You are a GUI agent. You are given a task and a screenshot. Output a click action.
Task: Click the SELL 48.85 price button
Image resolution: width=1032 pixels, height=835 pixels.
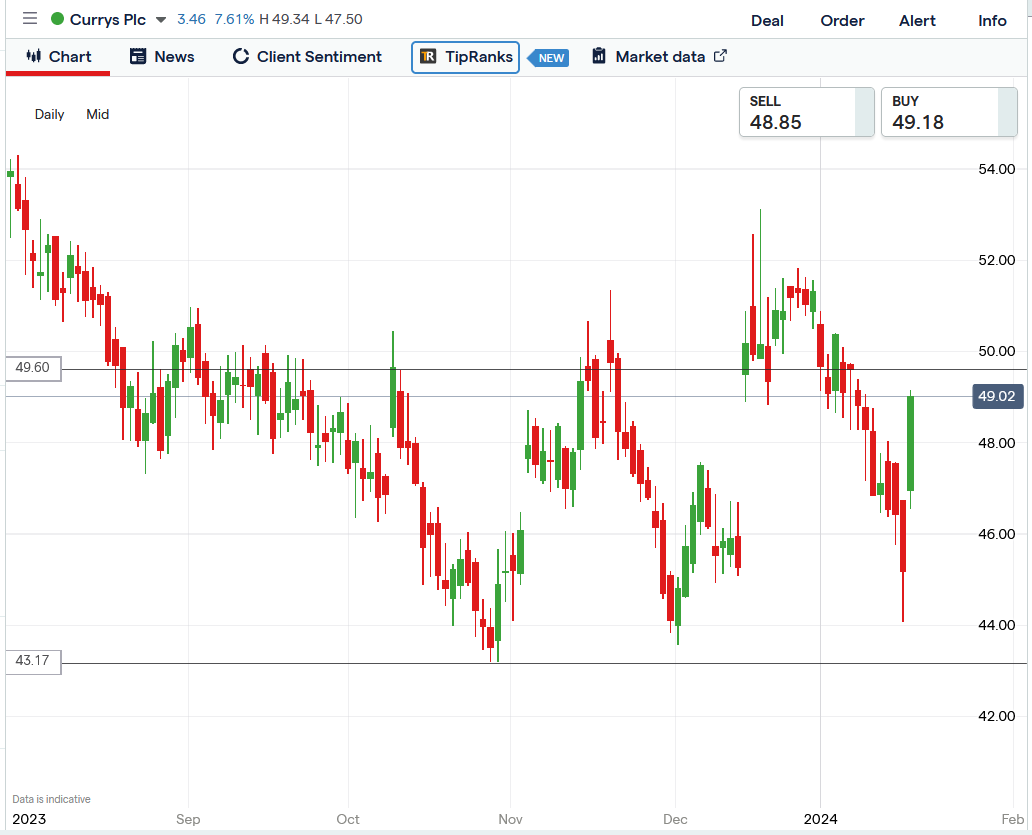point(806,112)
